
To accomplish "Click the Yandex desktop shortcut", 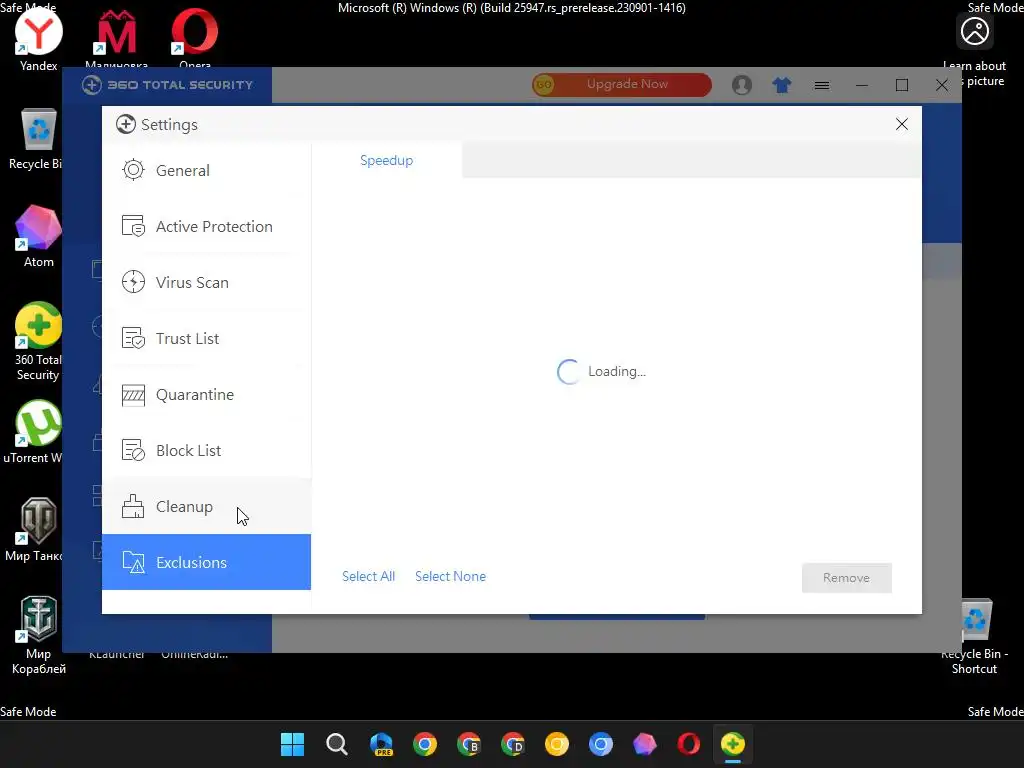I will pos(39,39).
